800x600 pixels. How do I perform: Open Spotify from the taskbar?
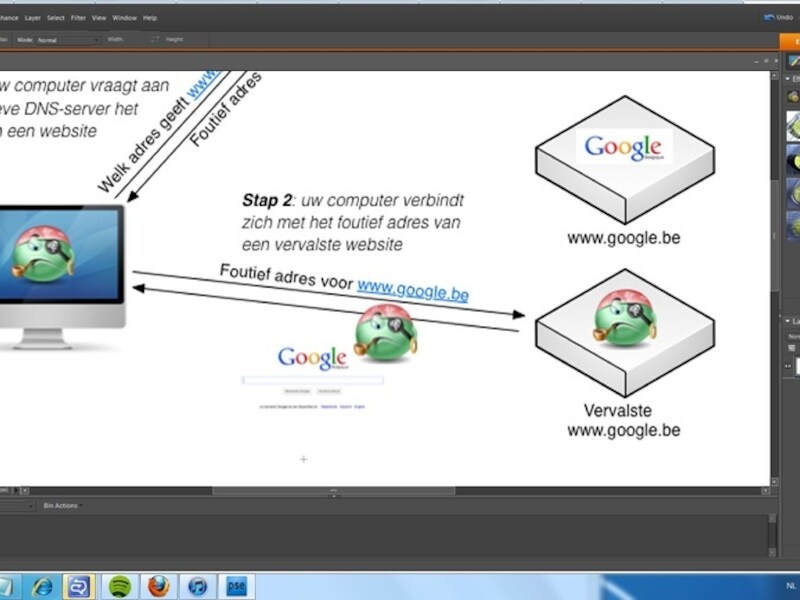(120, 587)
